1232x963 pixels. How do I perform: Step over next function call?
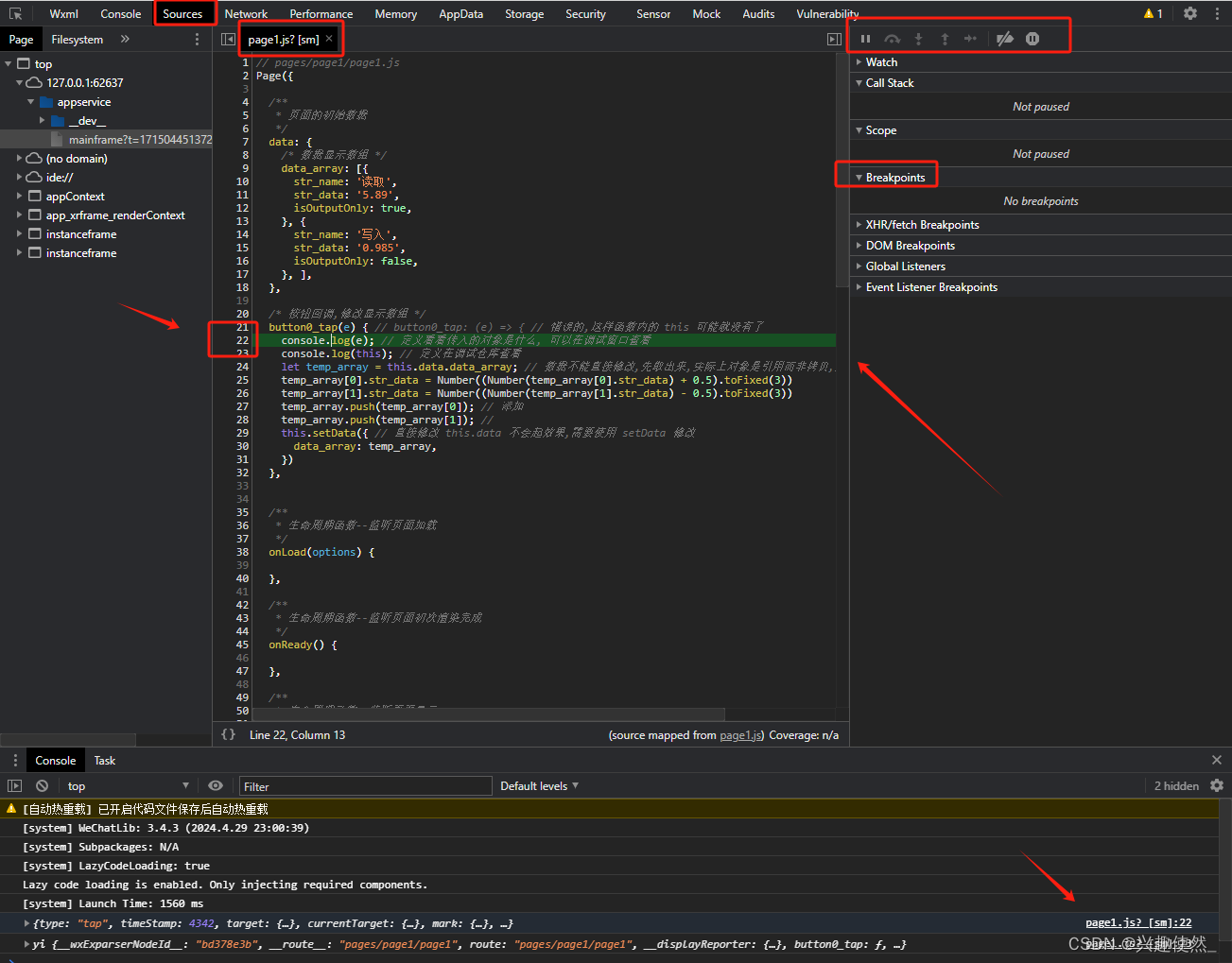(892, 39)
